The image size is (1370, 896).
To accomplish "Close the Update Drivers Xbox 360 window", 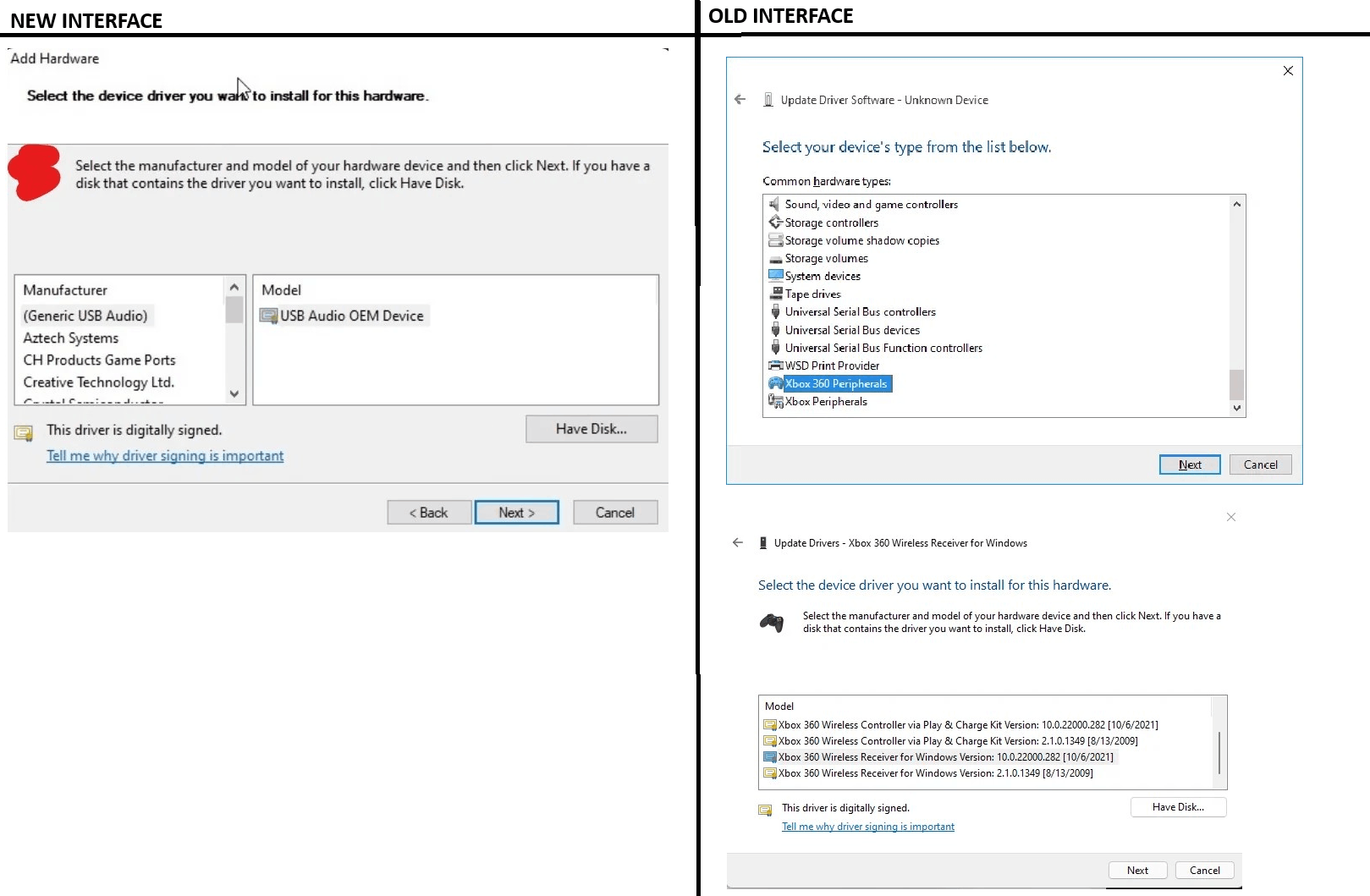I will [1231, 517].
